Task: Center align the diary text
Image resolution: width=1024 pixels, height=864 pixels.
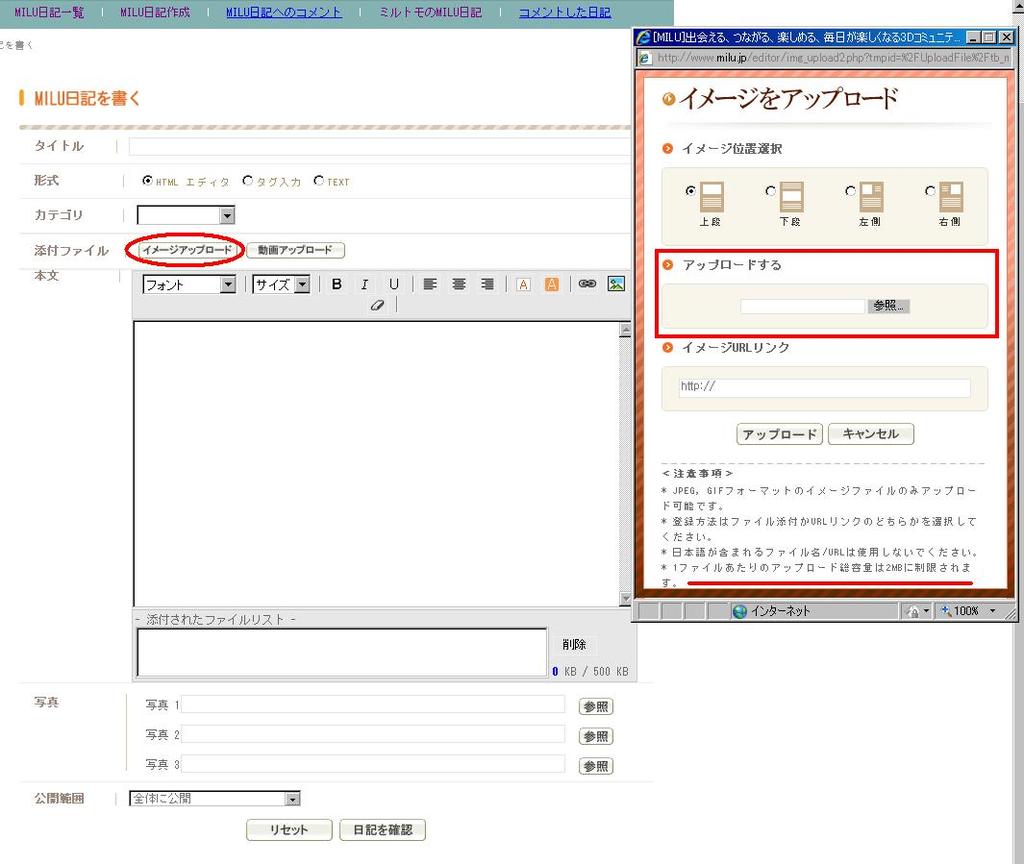Action: click(459, 285)
